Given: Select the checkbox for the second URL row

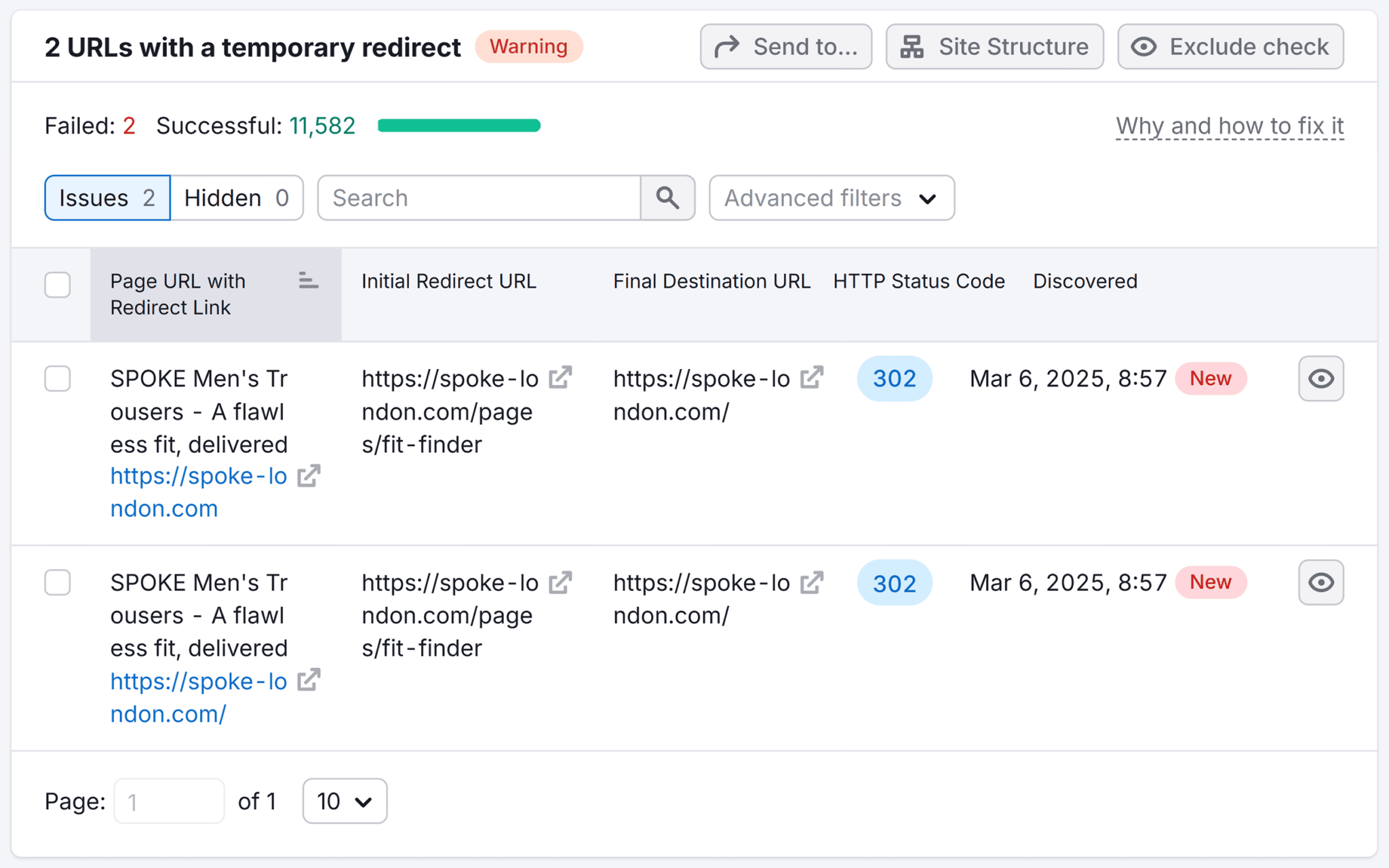Looking at the screenshot, I should [58, 582].
